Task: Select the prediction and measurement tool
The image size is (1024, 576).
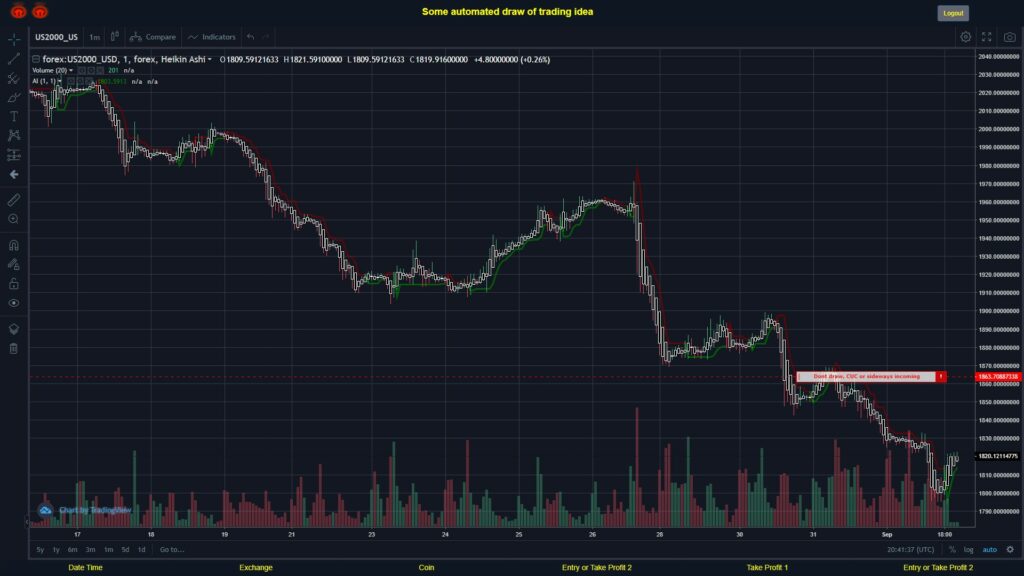Action: point(14,155)
